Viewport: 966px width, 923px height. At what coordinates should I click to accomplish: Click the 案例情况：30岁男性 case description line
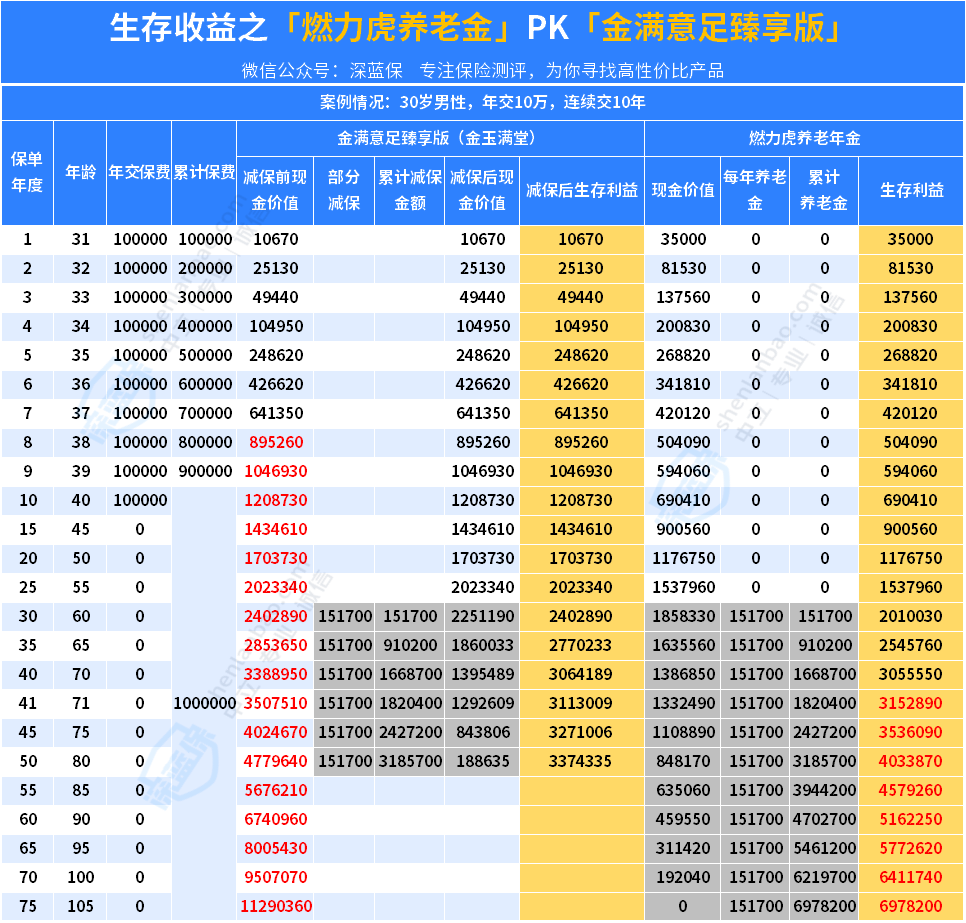(482, 102)
